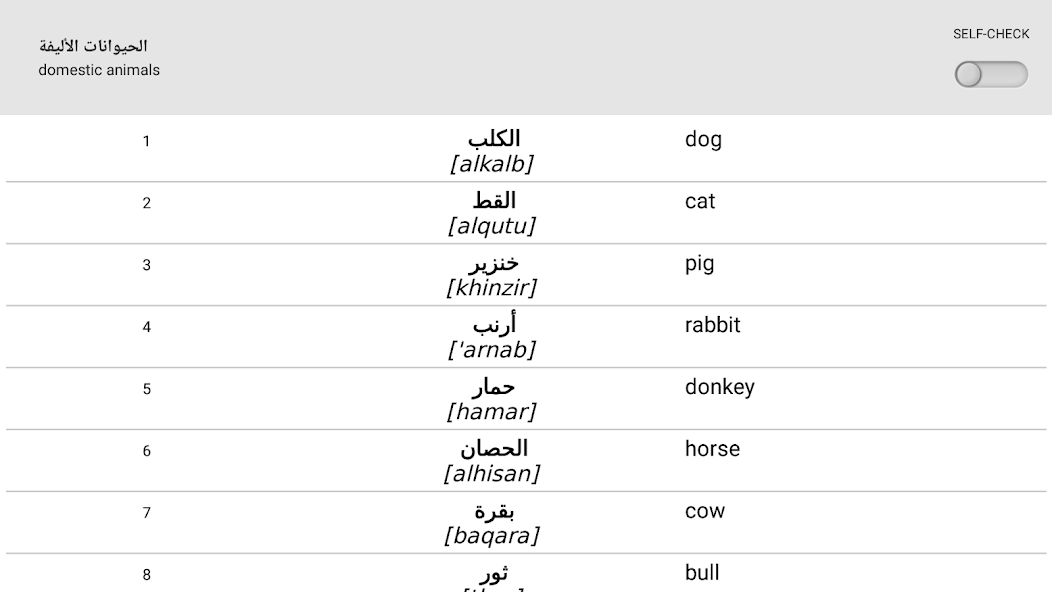Image resolution: width=1052 pixels, height=592 pixels.
Task: Click the SELF-CHECK label text
Action: [x=991, y=34]
